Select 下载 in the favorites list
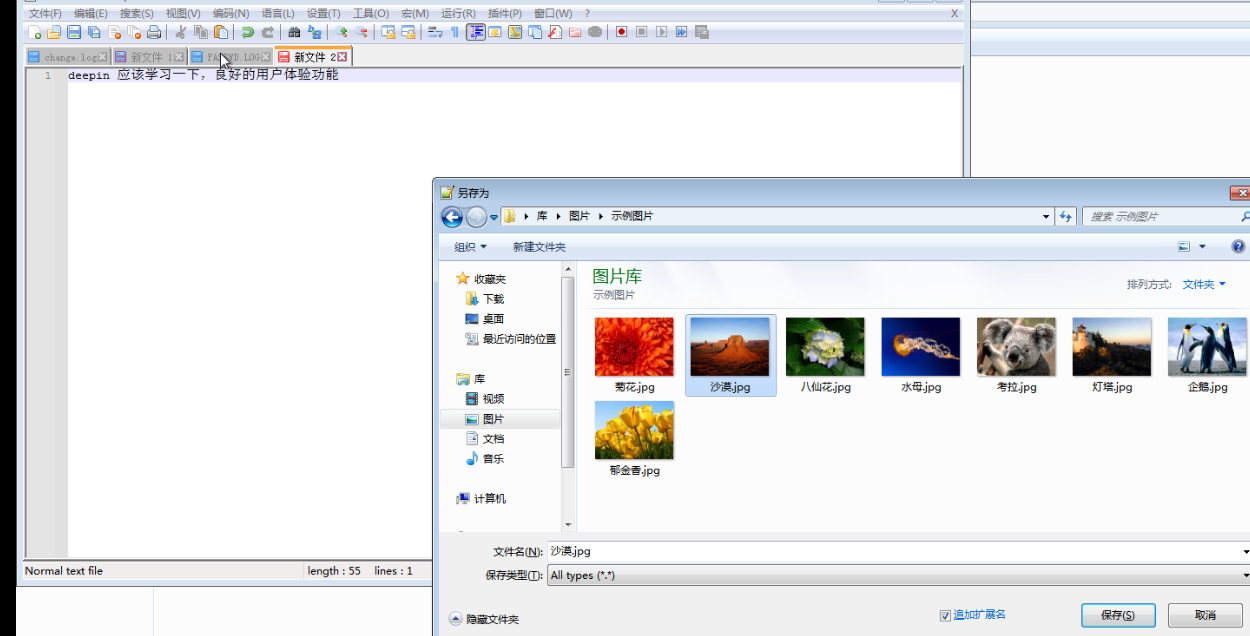 click(485, 299)
